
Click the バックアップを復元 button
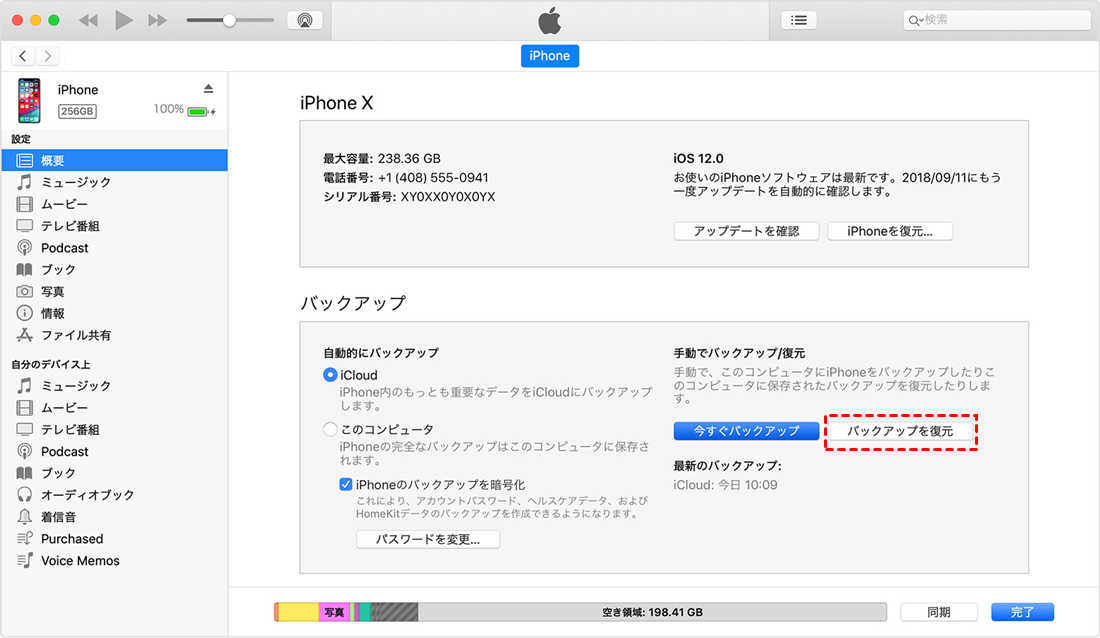tap(900, 431)
